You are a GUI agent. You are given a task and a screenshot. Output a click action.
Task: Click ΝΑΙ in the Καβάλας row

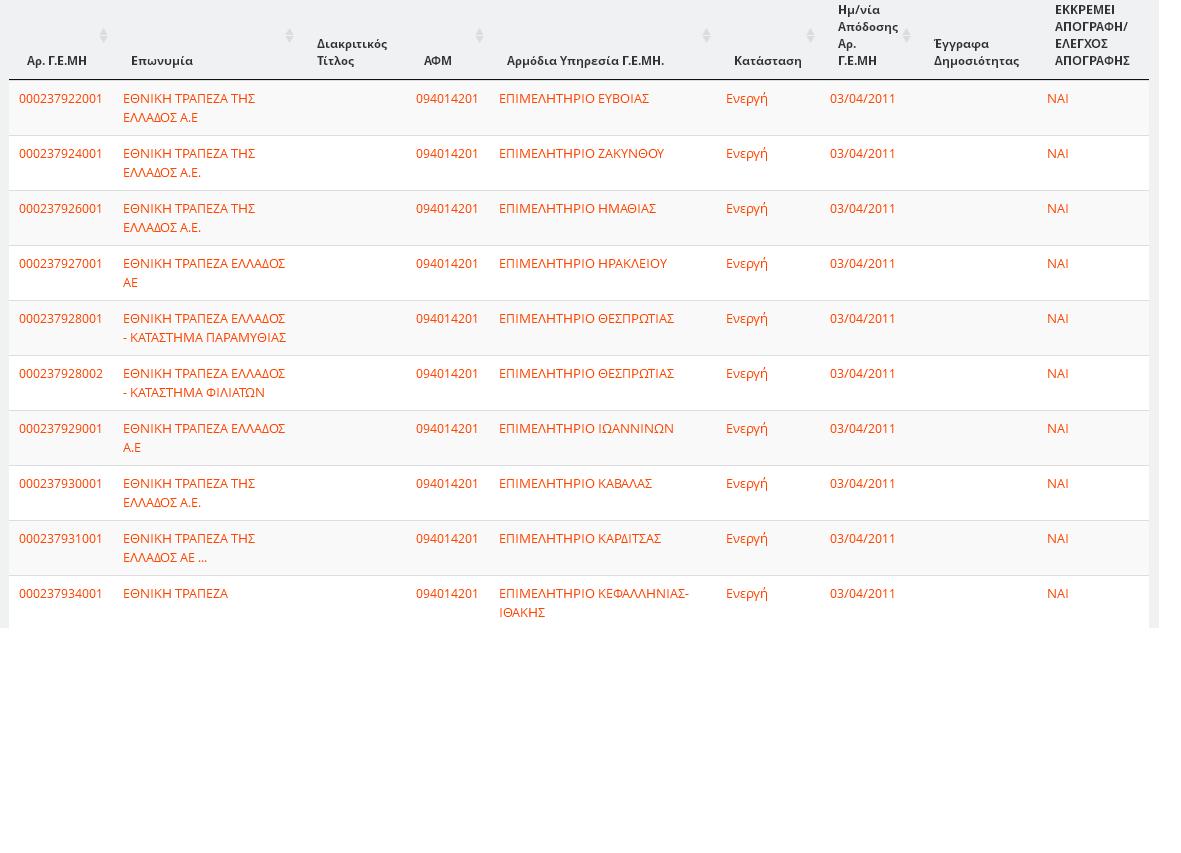coord(1057,483)
